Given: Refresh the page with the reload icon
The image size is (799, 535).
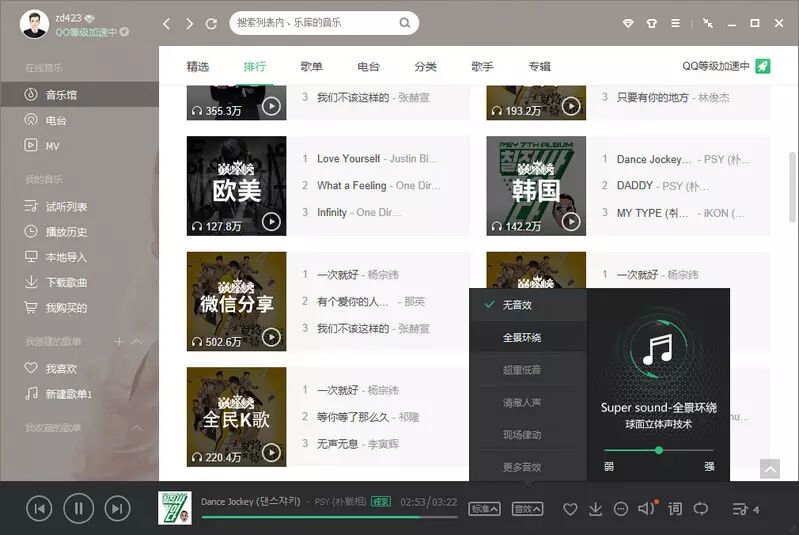Looking at the screenshot, I should tap(211, 23).
